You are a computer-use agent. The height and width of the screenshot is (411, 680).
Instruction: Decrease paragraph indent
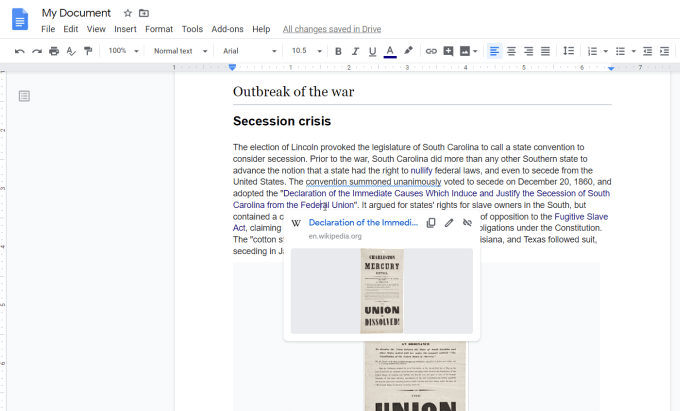click(647, 51)
